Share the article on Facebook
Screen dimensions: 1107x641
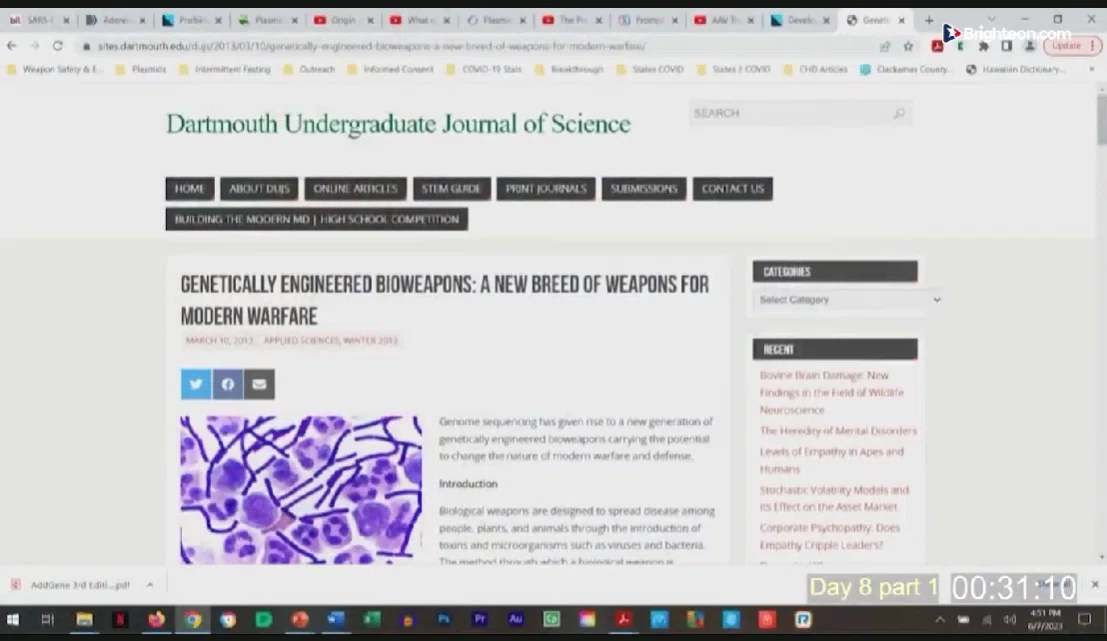tap(227, 384)
